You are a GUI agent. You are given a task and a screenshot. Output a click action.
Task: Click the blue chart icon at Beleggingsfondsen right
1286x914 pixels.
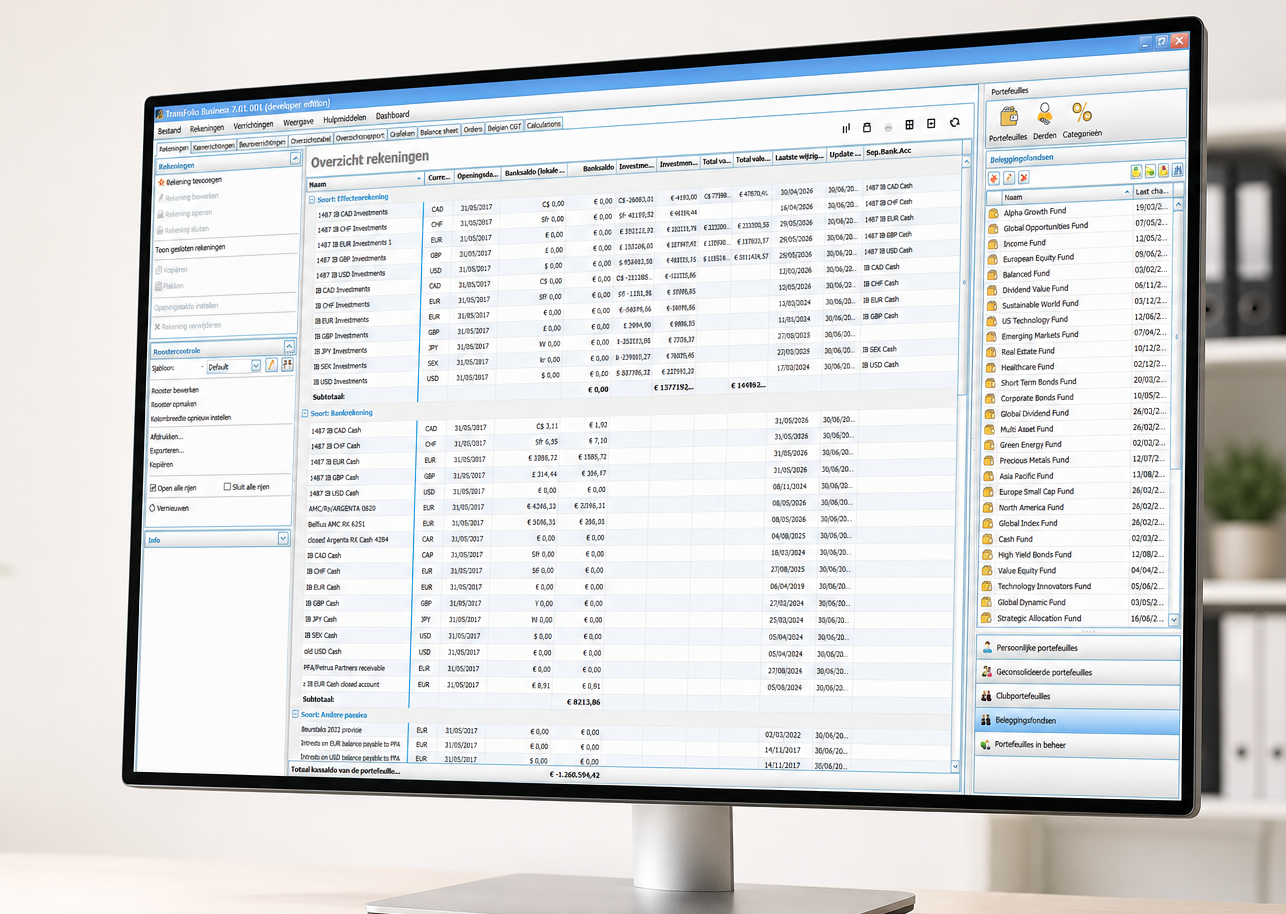point(1177,170)
